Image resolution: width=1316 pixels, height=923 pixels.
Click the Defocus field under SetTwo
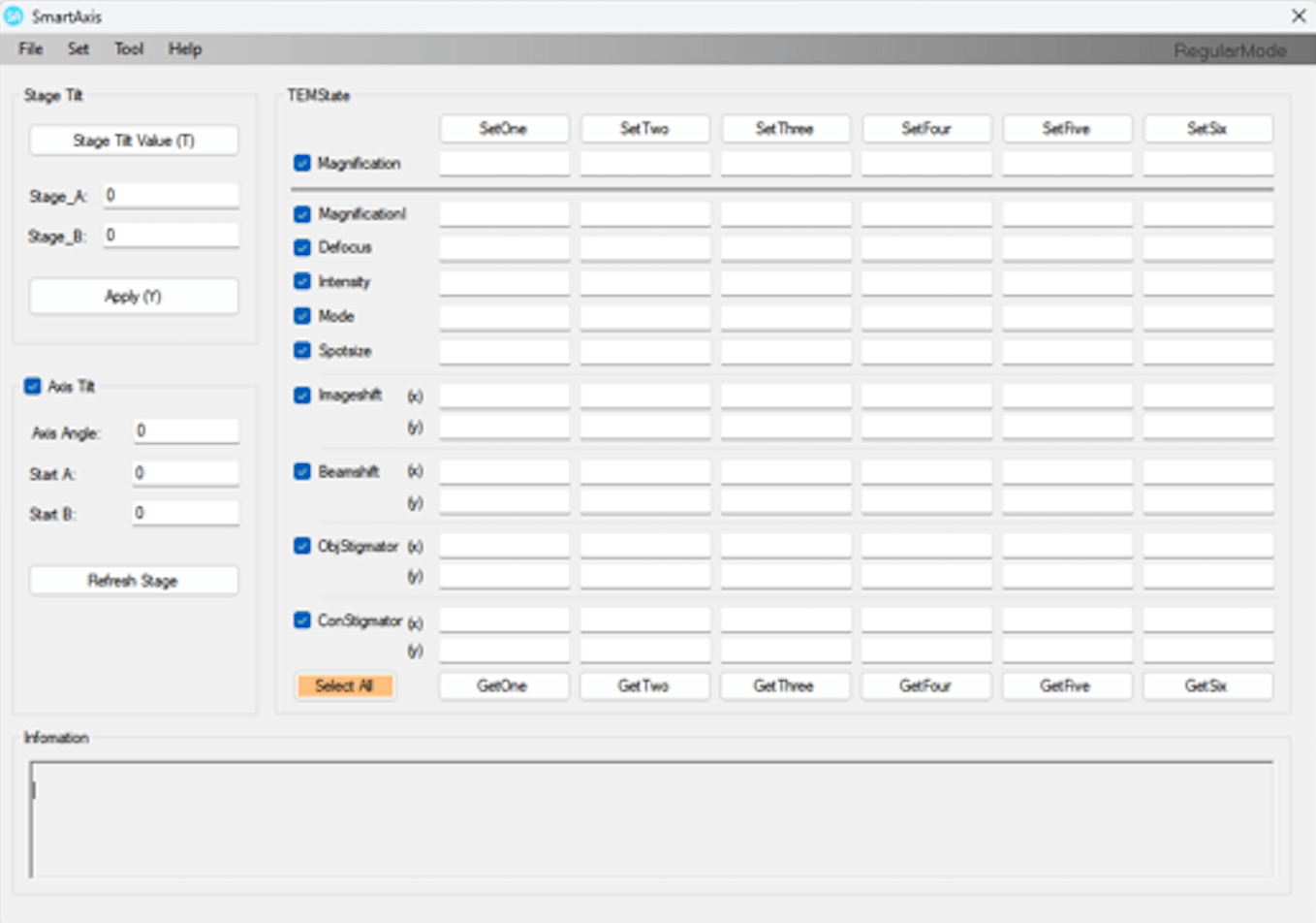(644, 247)
